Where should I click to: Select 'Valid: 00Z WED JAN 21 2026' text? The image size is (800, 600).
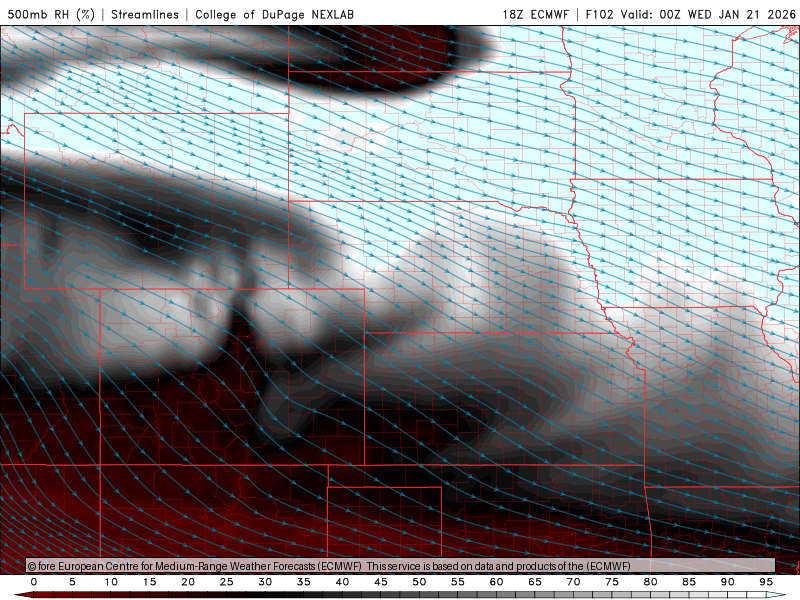pos(708,14)
